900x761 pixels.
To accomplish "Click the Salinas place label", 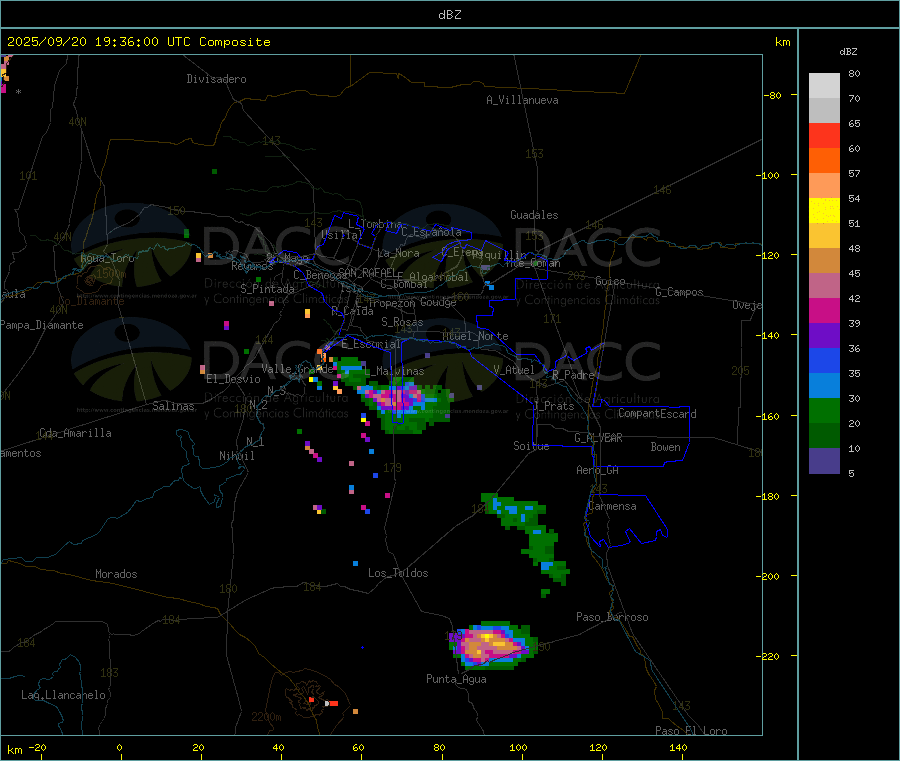I will (173, 406).
